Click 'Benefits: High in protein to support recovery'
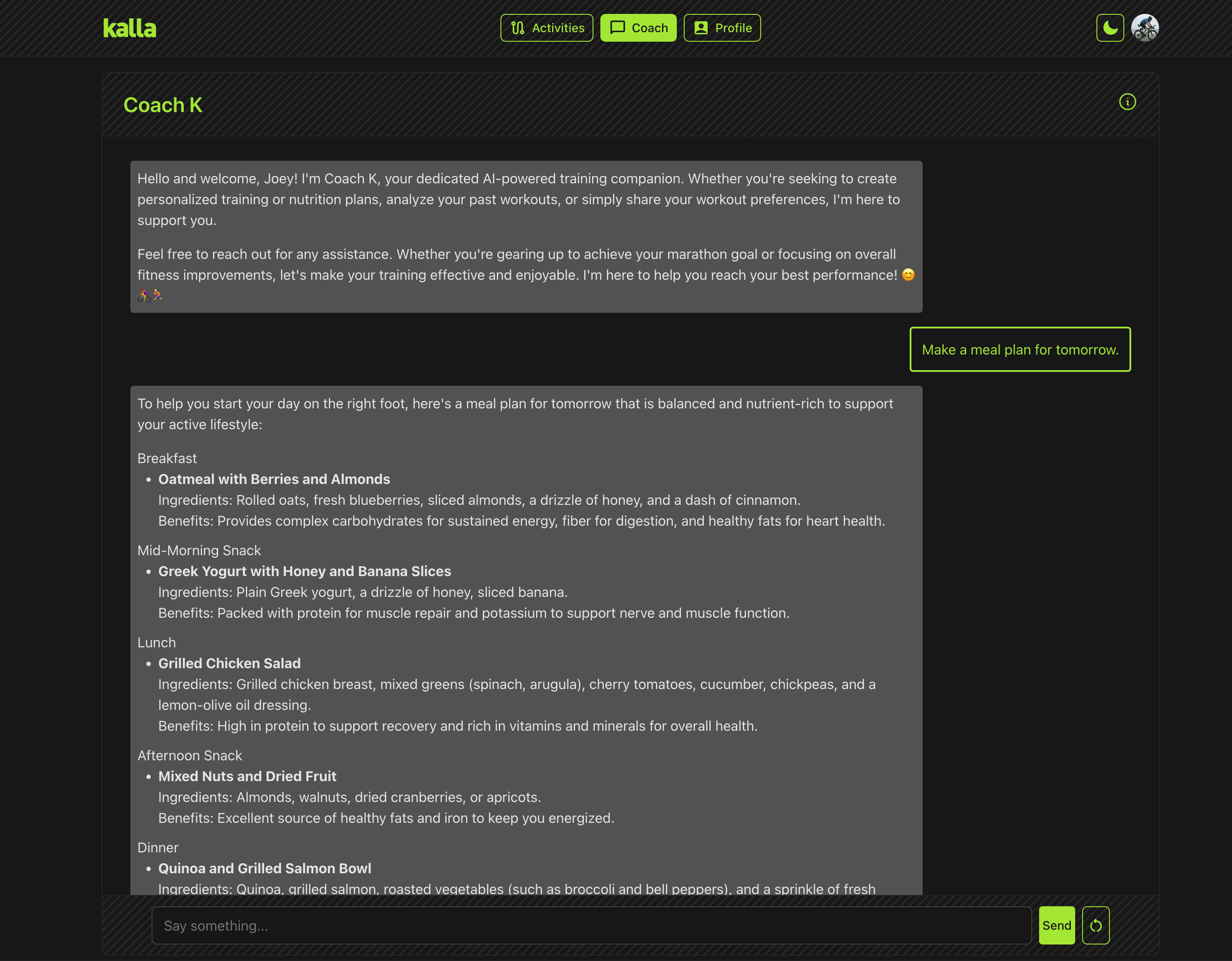 [457, 726]
